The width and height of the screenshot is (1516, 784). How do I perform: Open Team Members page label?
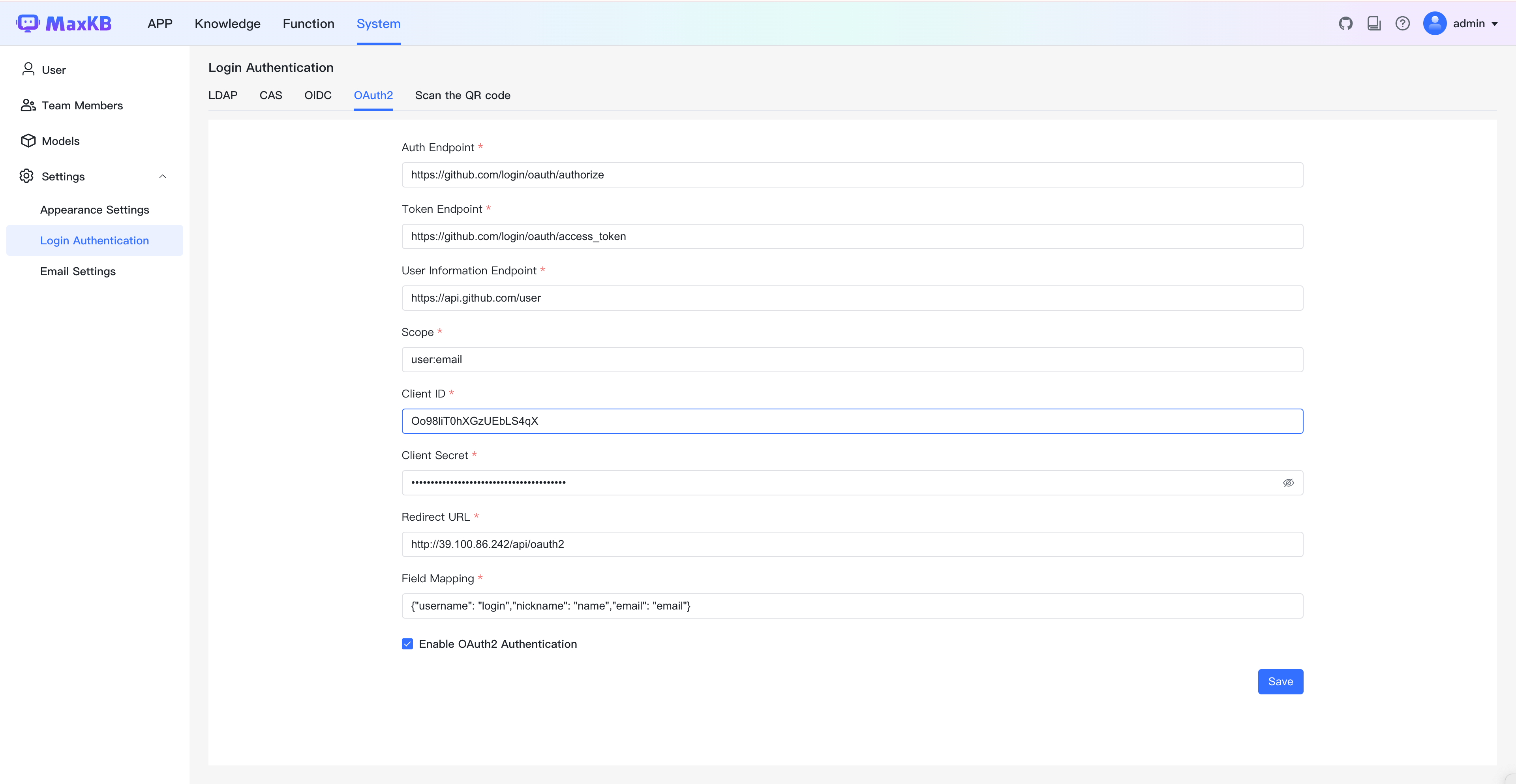click(x=83, y=105)
